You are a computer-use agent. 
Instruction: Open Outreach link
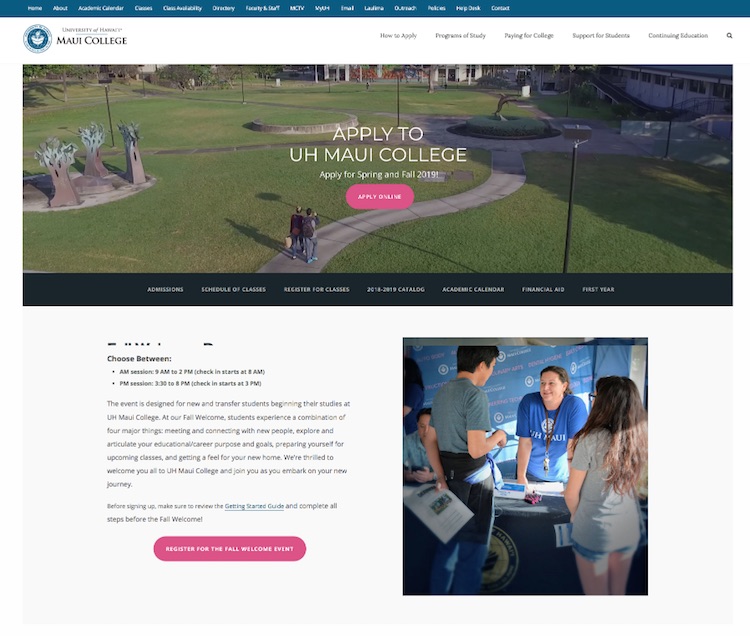tap(406, 8)
